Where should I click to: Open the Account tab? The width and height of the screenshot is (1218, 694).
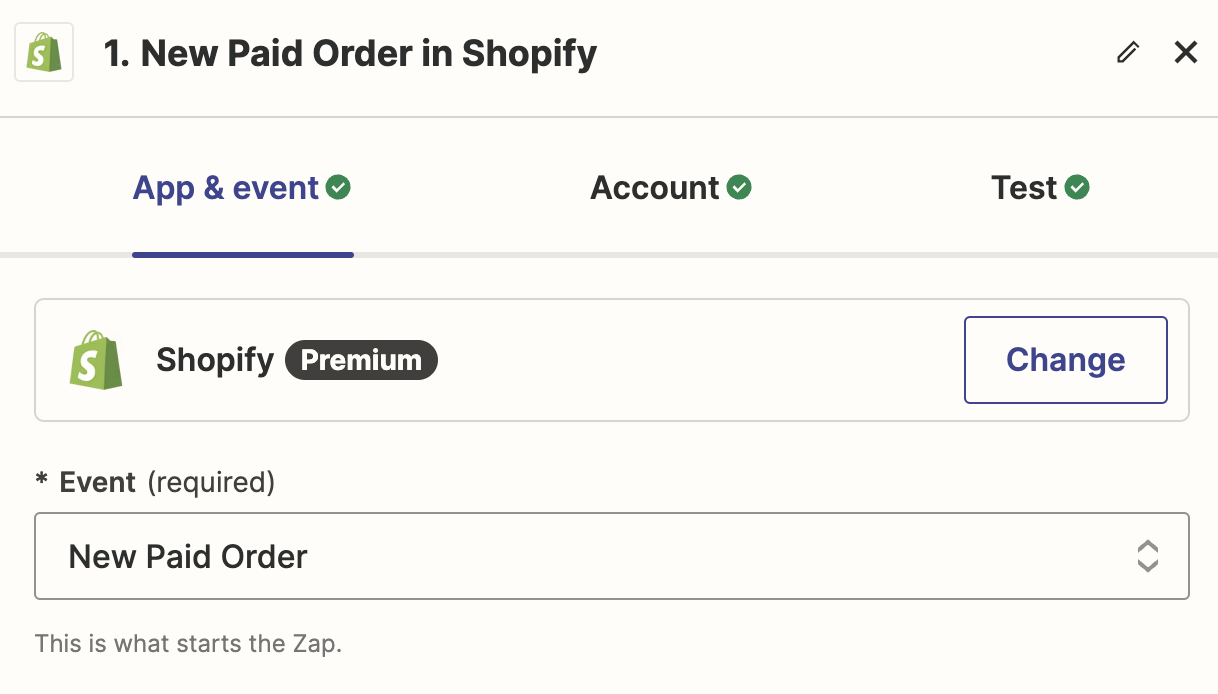click(x=655, y=188)
